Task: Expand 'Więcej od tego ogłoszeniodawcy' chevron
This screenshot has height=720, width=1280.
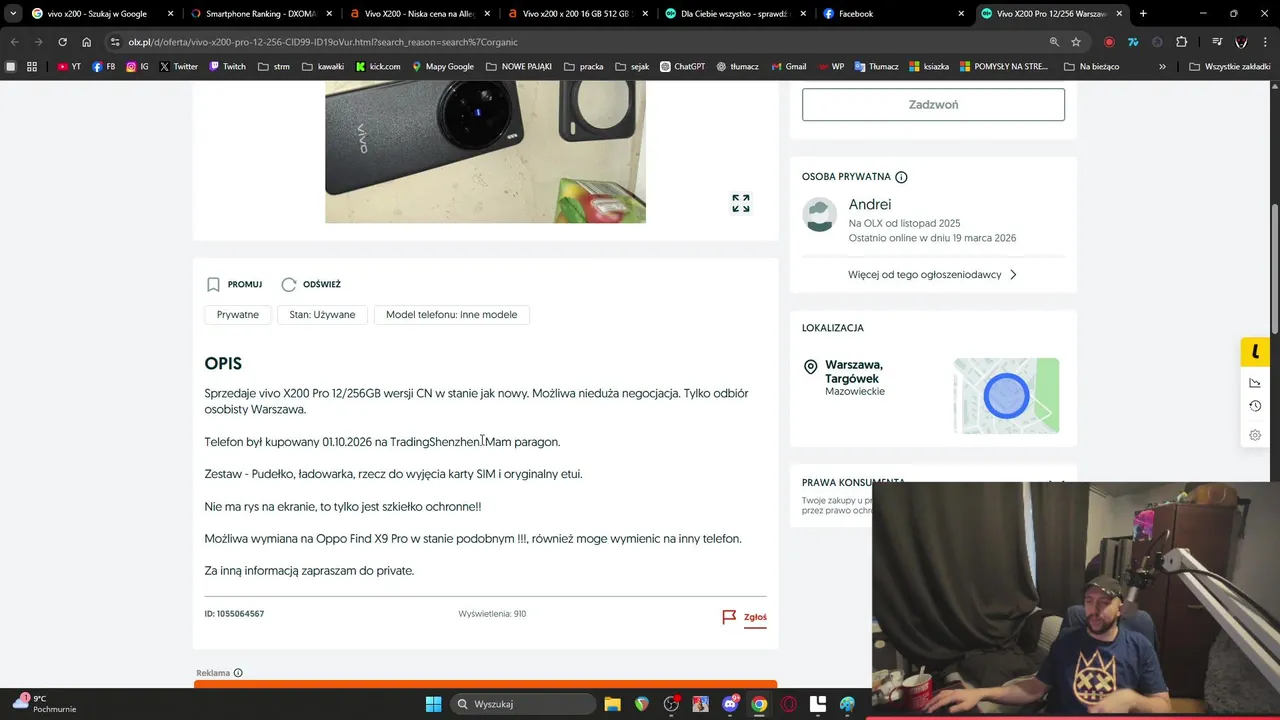Action: 1013,274
